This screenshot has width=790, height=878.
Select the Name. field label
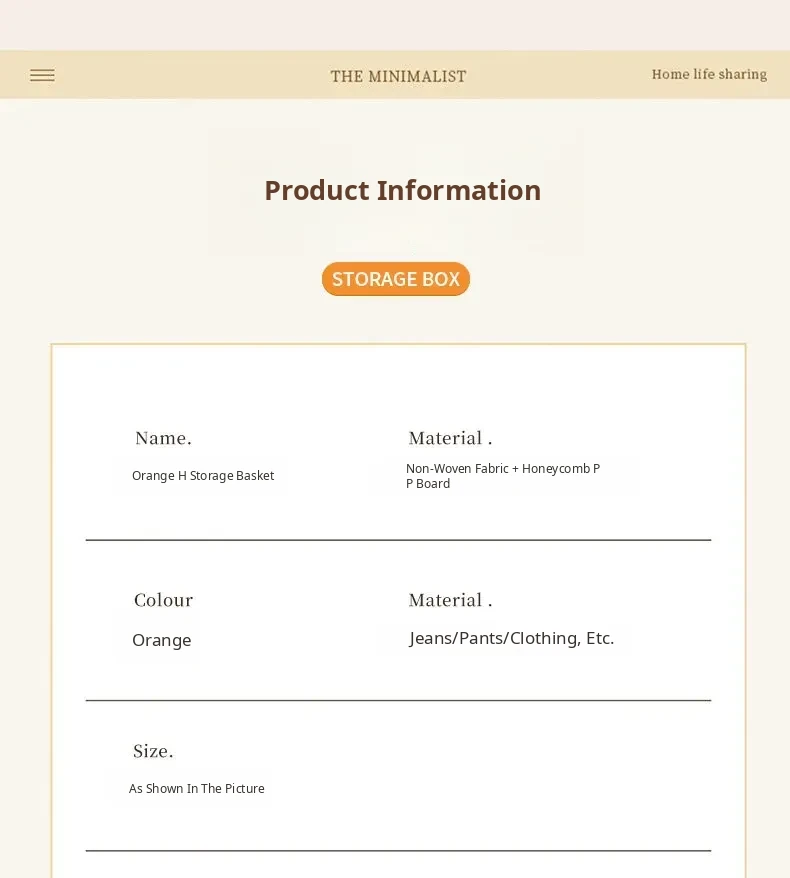click(163, 438)
